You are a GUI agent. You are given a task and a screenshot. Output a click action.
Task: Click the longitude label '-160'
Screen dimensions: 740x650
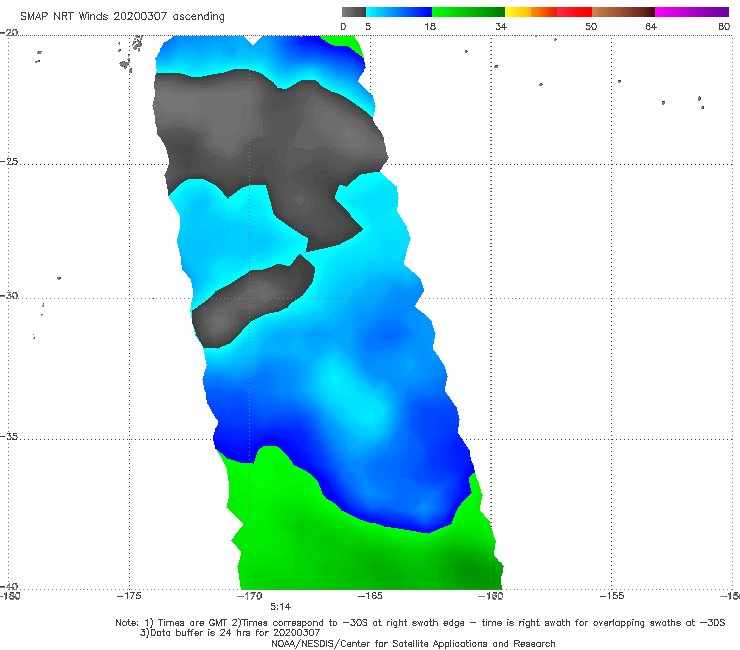pos(490,596)
